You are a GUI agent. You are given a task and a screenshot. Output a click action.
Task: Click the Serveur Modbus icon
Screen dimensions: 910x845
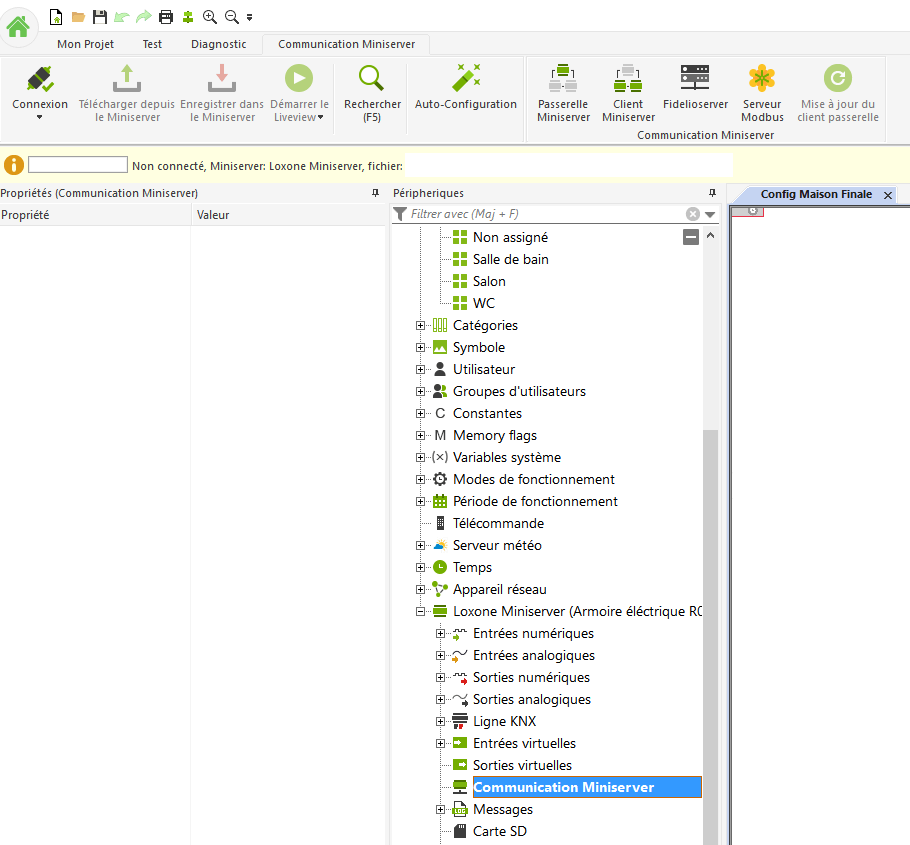pos(762,80)
